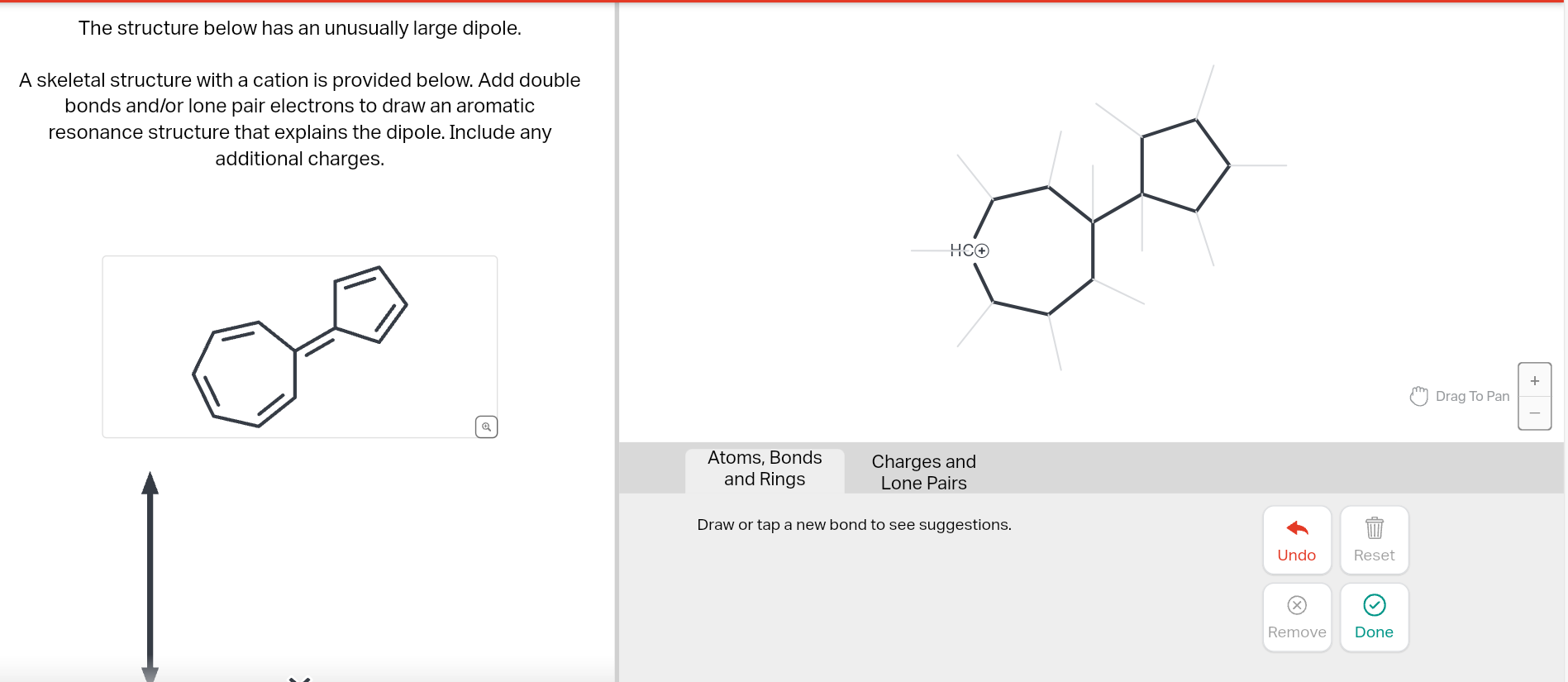Open the Atoms, Bonds and Rings tab

[765, 469]
